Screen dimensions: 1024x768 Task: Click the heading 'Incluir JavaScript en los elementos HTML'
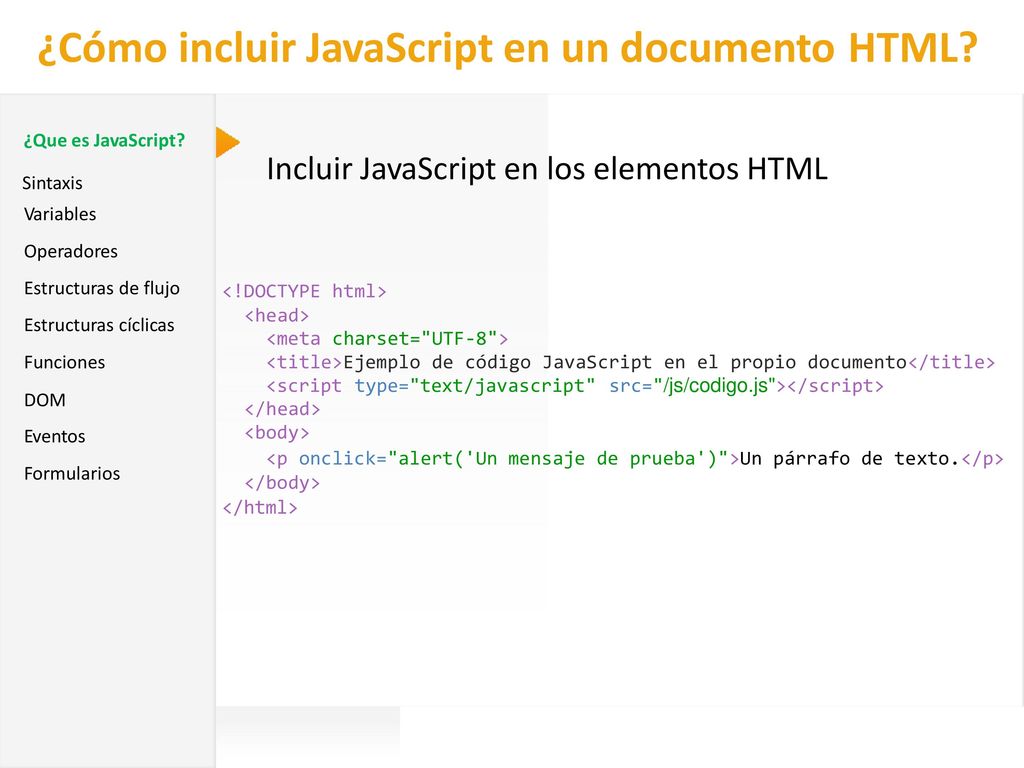pyautogui.click(x=547, y=168)
